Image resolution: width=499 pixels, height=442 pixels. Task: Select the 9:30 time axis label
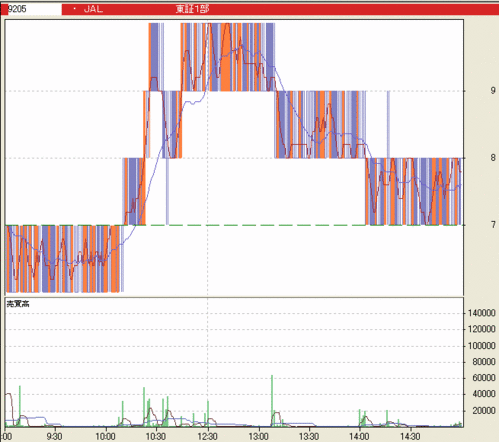[x=54, y=436]
